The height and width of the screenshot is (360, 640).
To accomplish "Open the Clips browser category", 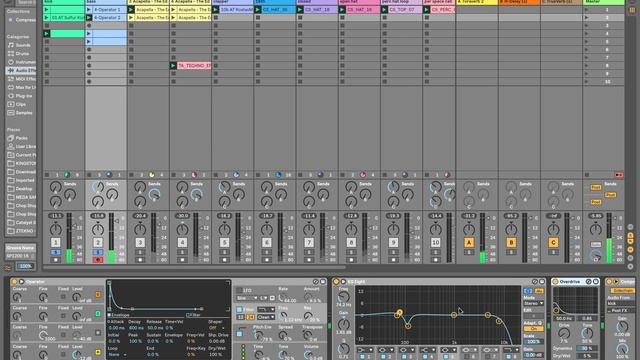I will pyautogui.click(x=17, y=104).
